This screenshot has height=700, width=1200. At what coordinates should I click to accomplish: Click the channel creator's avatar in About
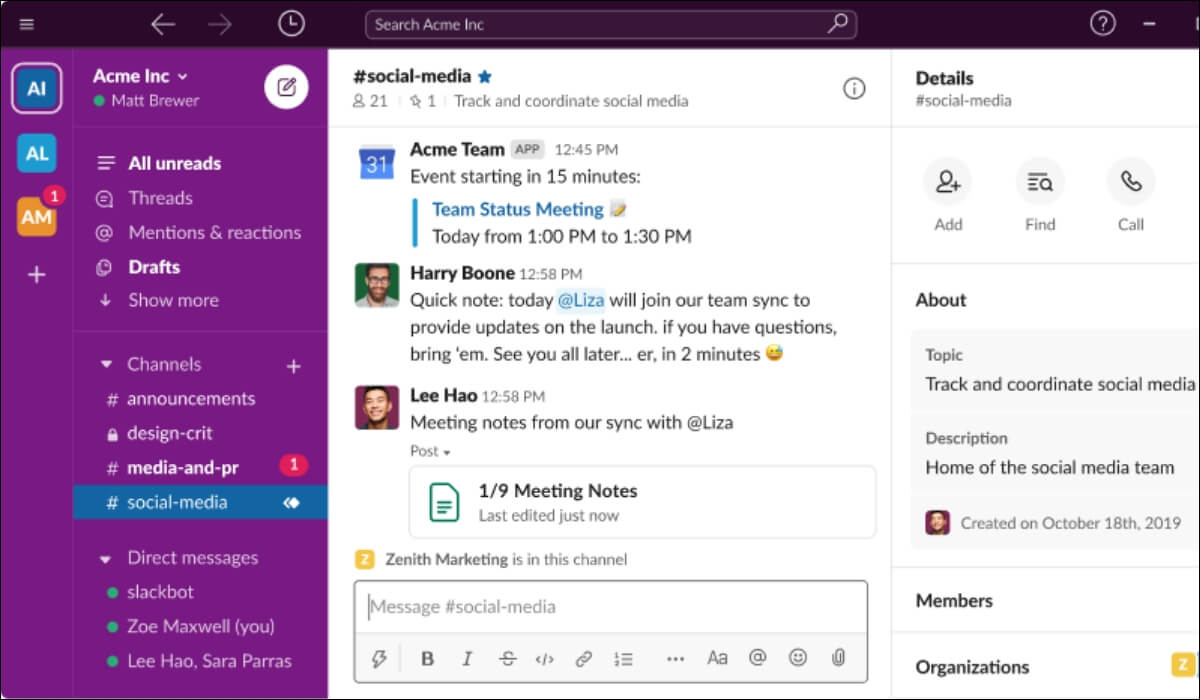tap(937, 522)
